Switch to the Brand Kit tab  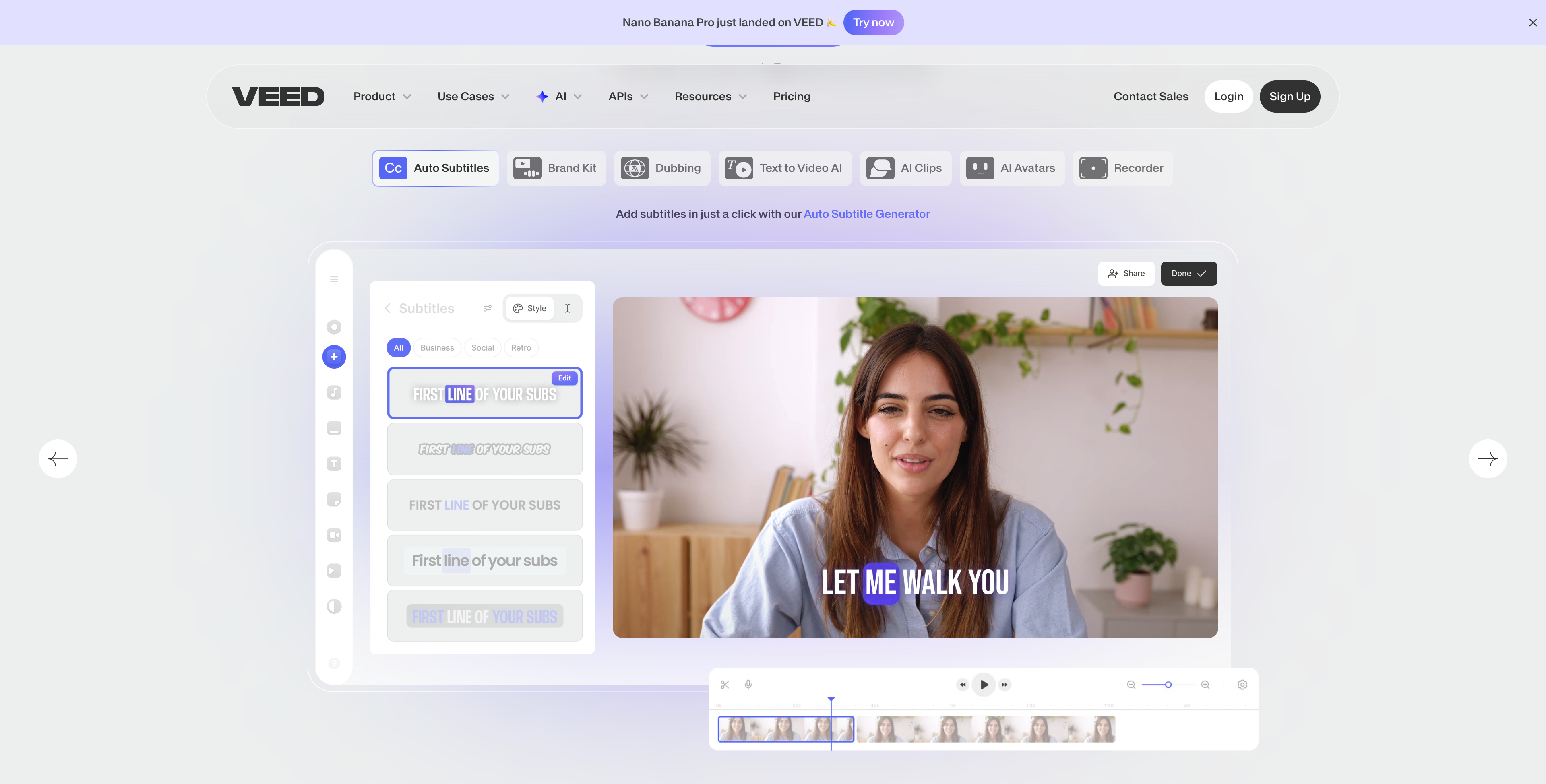pyautogui.click(x=556, y=168)
